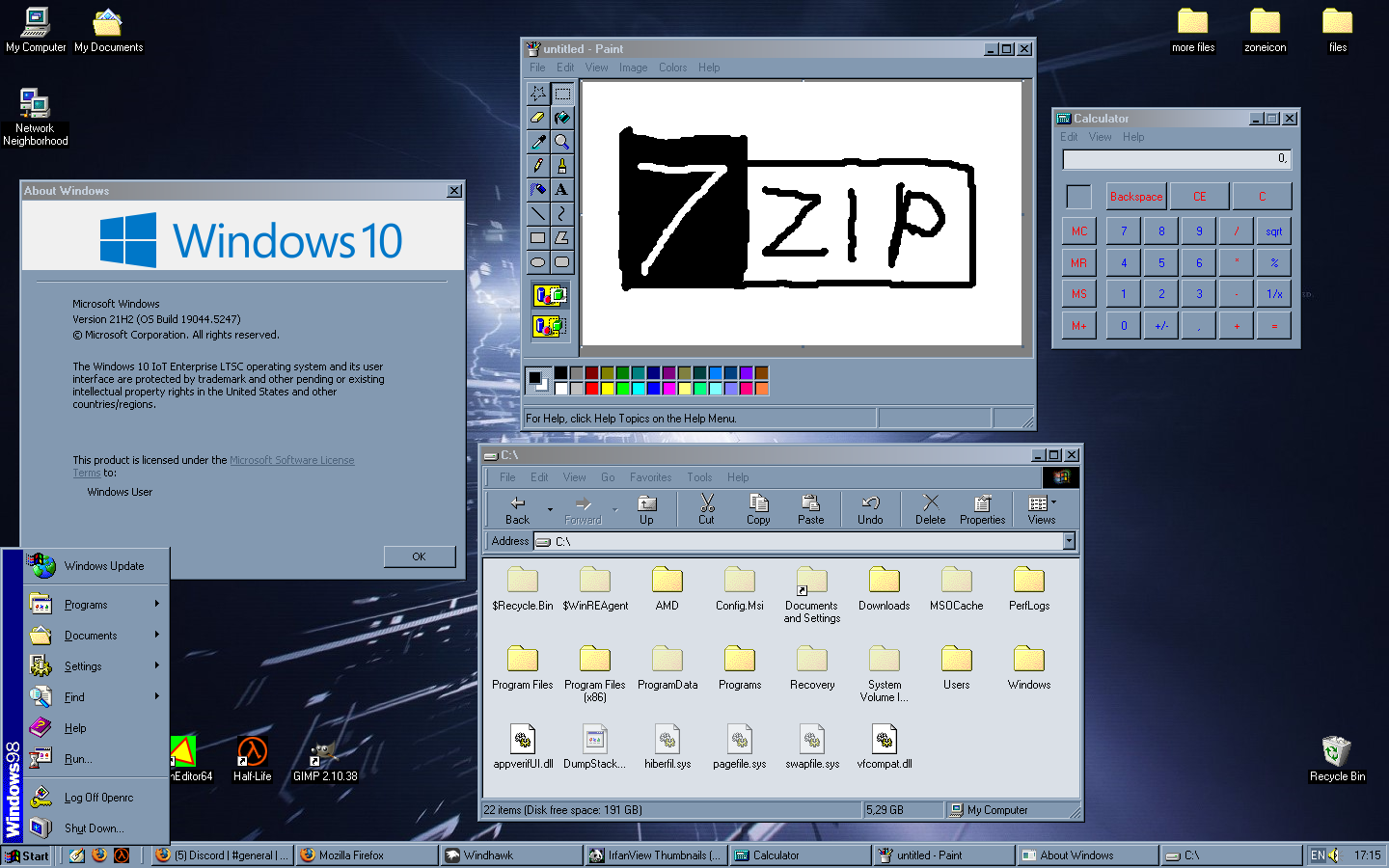Activate the Magnifier tool in Paint
This screenshot has width=1389, height=868.
[562, 142]
